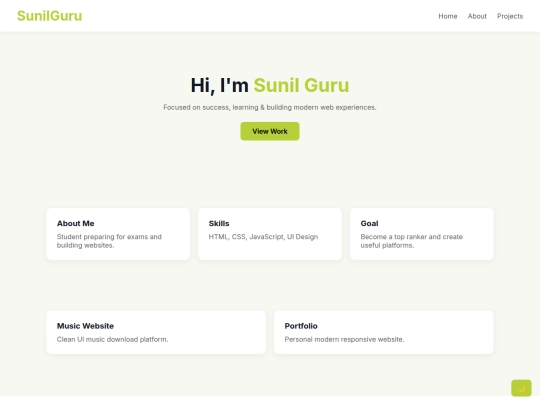This screenshot has height=405, width=540.
Task: Click 'Personal modern responsive website' text
Action: pyautogui.click(x=344, y=340)
